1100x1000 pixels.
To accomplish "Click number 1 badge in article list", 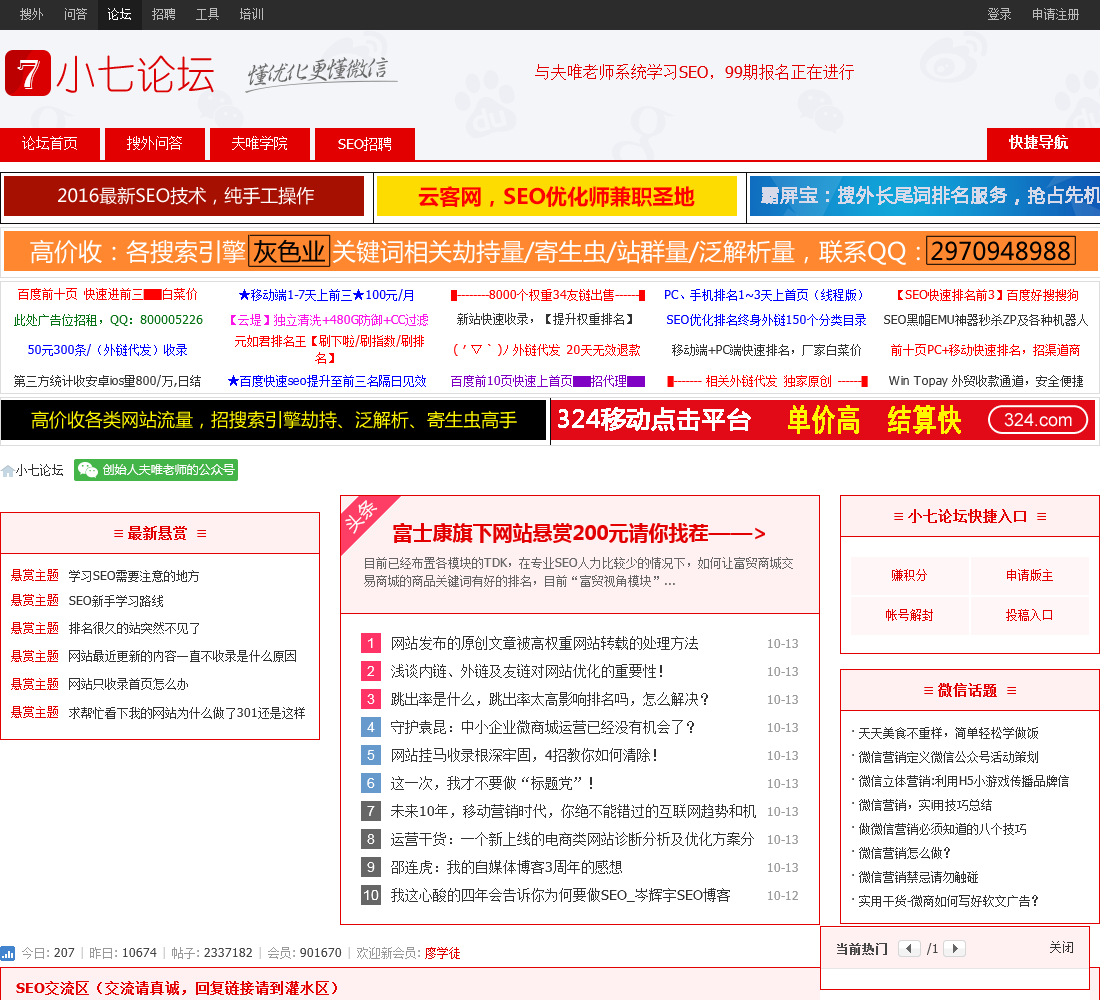I will pos(371,643).
